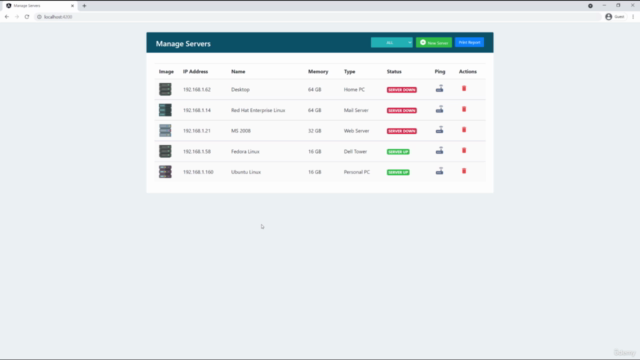Click the Memory column header
640x360 pixels.
[x=318, y=71]
